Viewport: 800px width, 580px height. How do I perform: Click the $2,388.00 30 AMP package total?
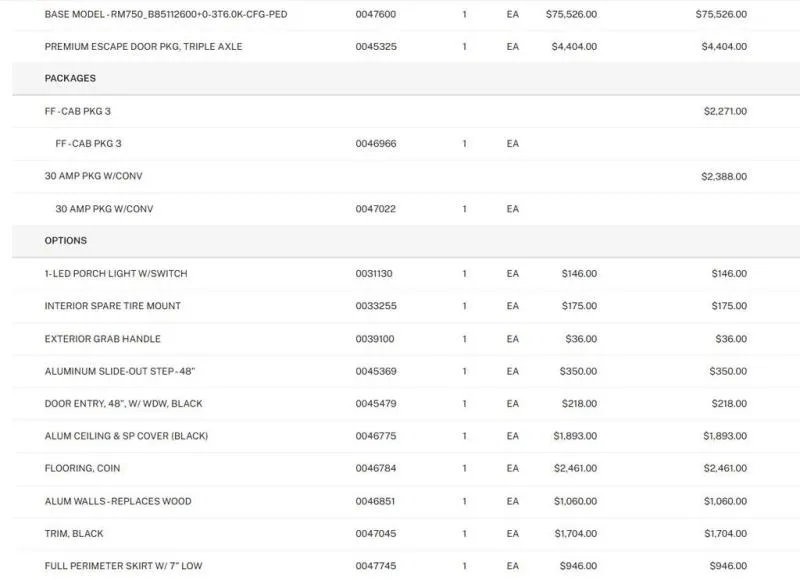722,176
